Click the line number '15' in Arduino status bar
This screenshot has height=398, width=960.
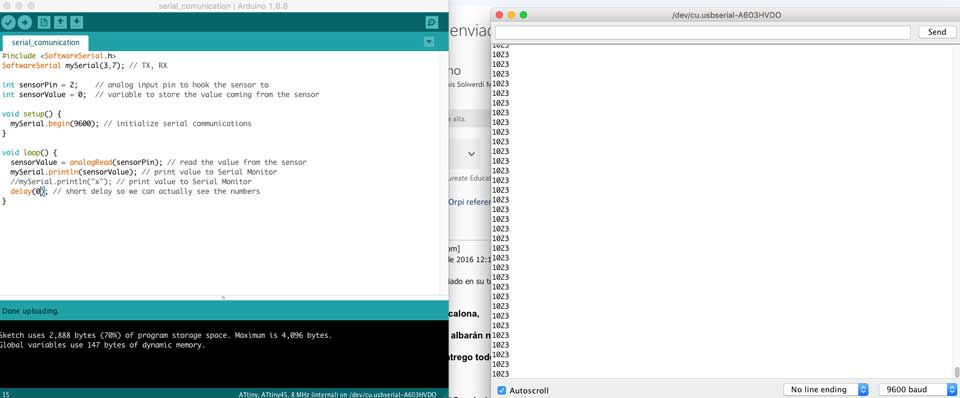6,394
